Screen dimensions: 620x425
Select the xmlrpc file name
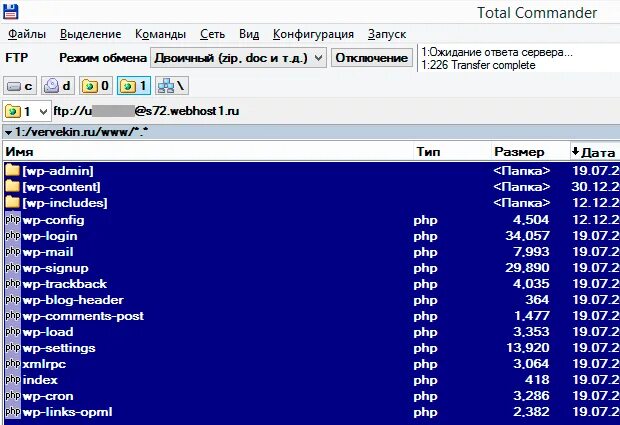pyautogui.click(x=44, y=364)
